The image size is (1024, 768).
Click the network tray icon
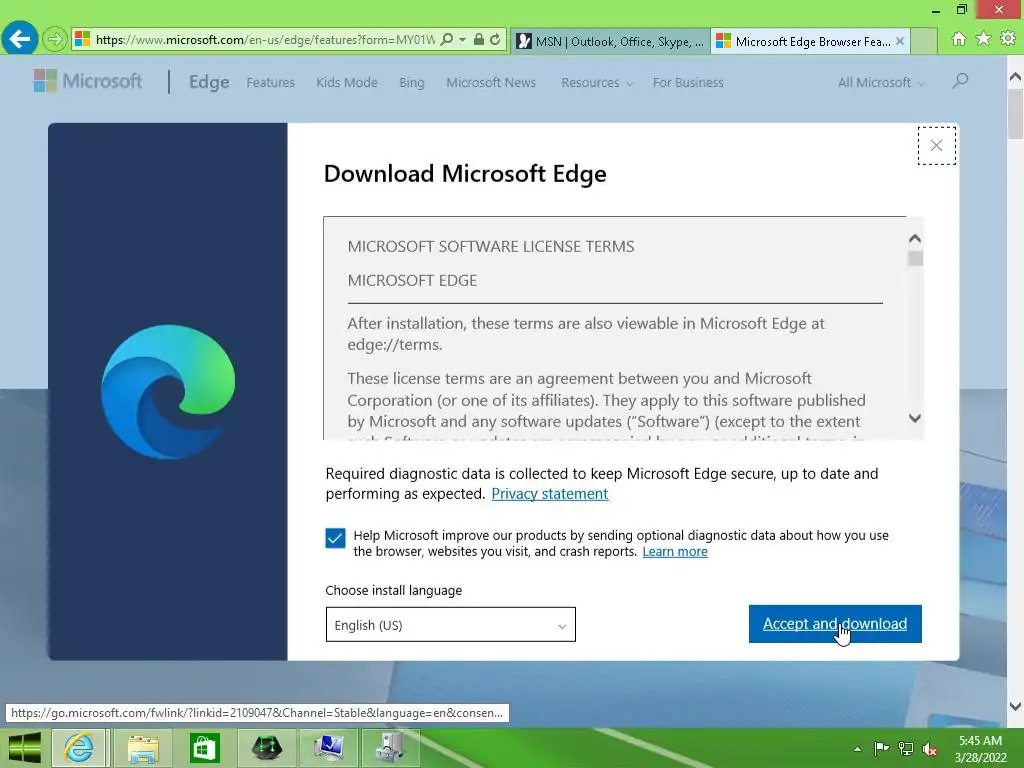pyautogui.click(x=905, y=749)
